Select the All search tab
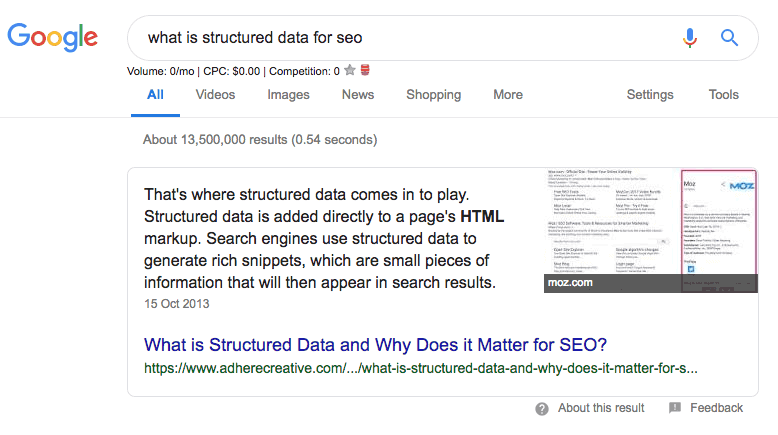 coord(155,95)
